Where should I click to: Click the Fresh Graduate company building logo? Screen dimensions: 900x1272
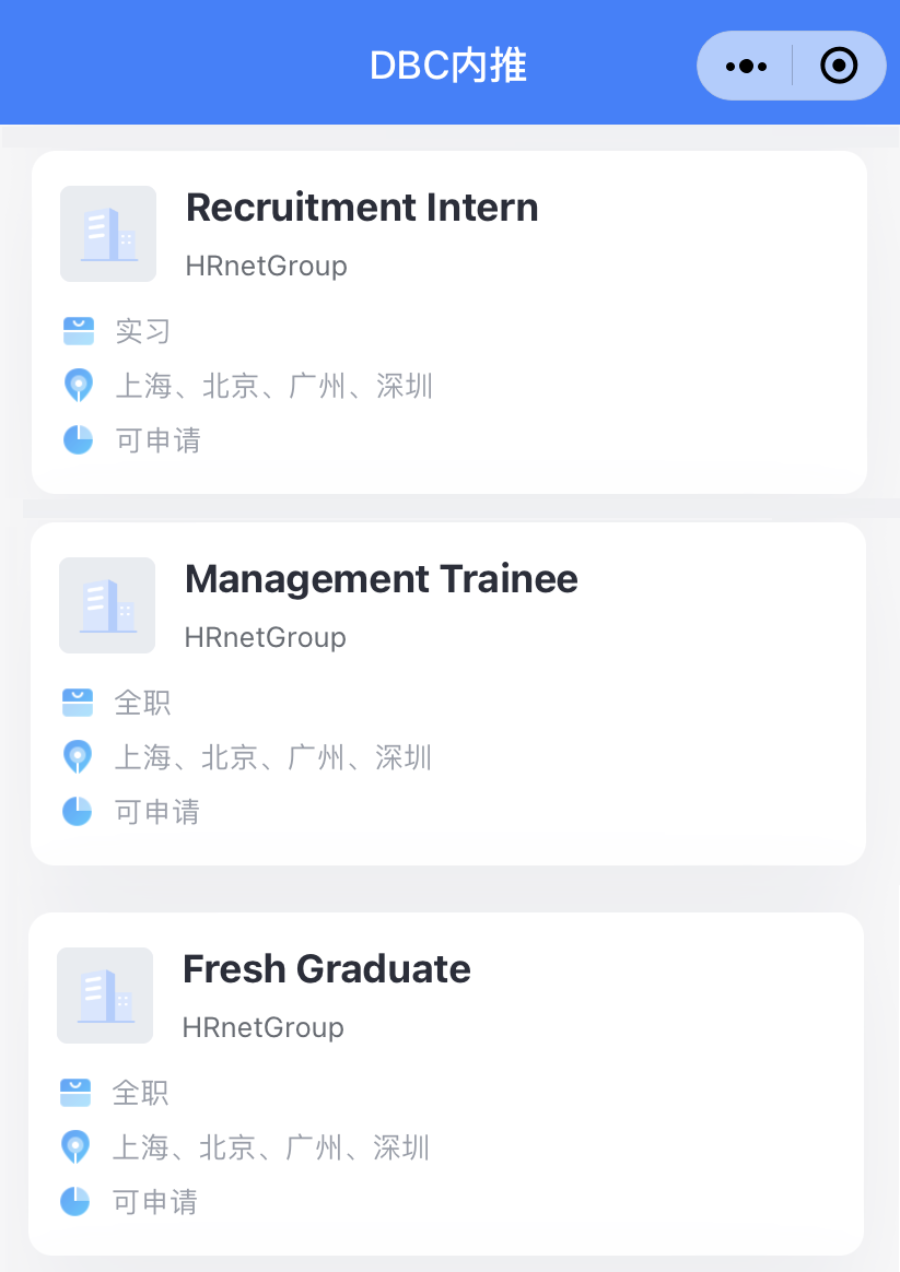pos(105,995)
